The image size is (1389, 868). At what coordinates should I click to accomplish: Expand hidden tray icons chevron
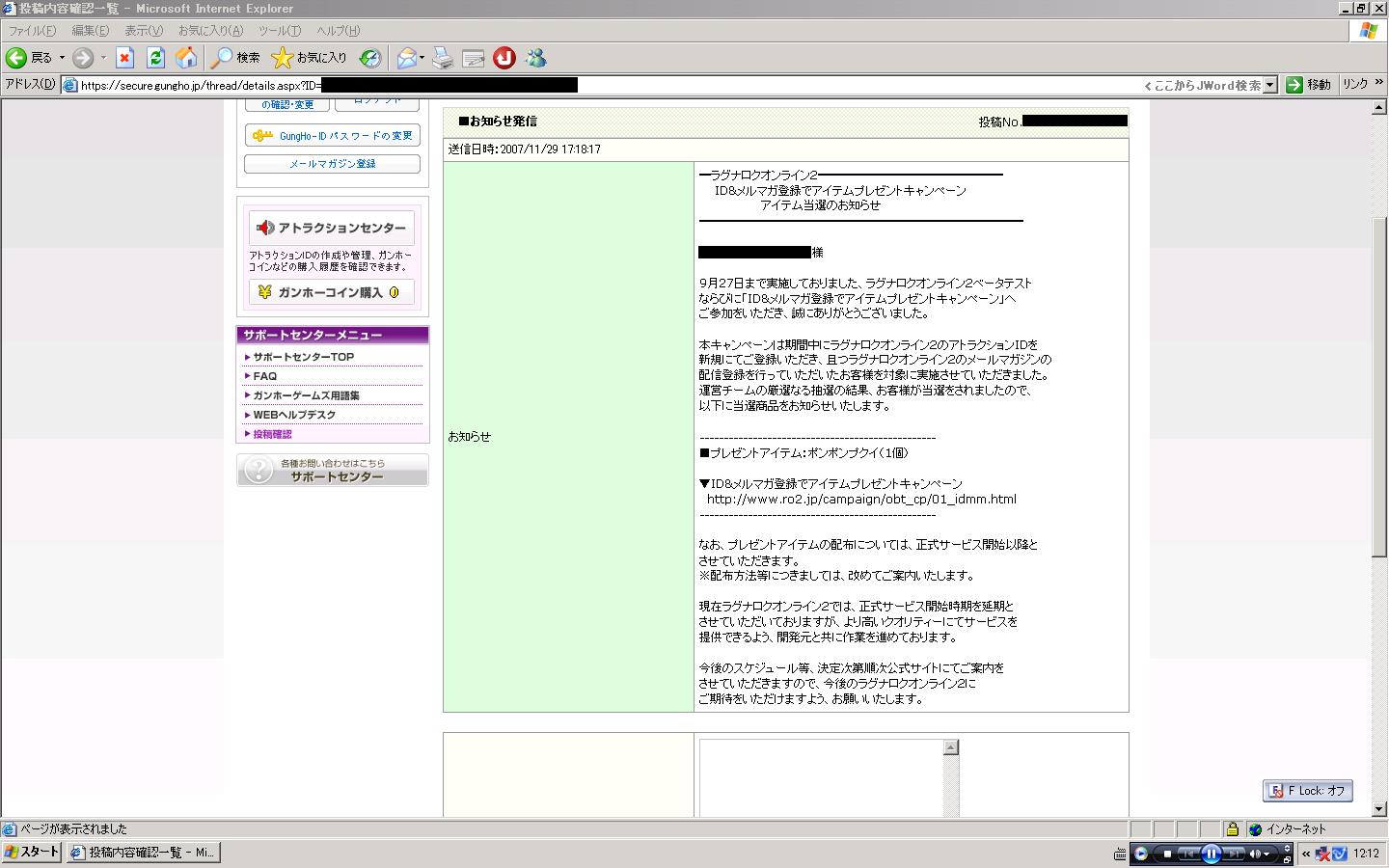(x=1306, y=854)
